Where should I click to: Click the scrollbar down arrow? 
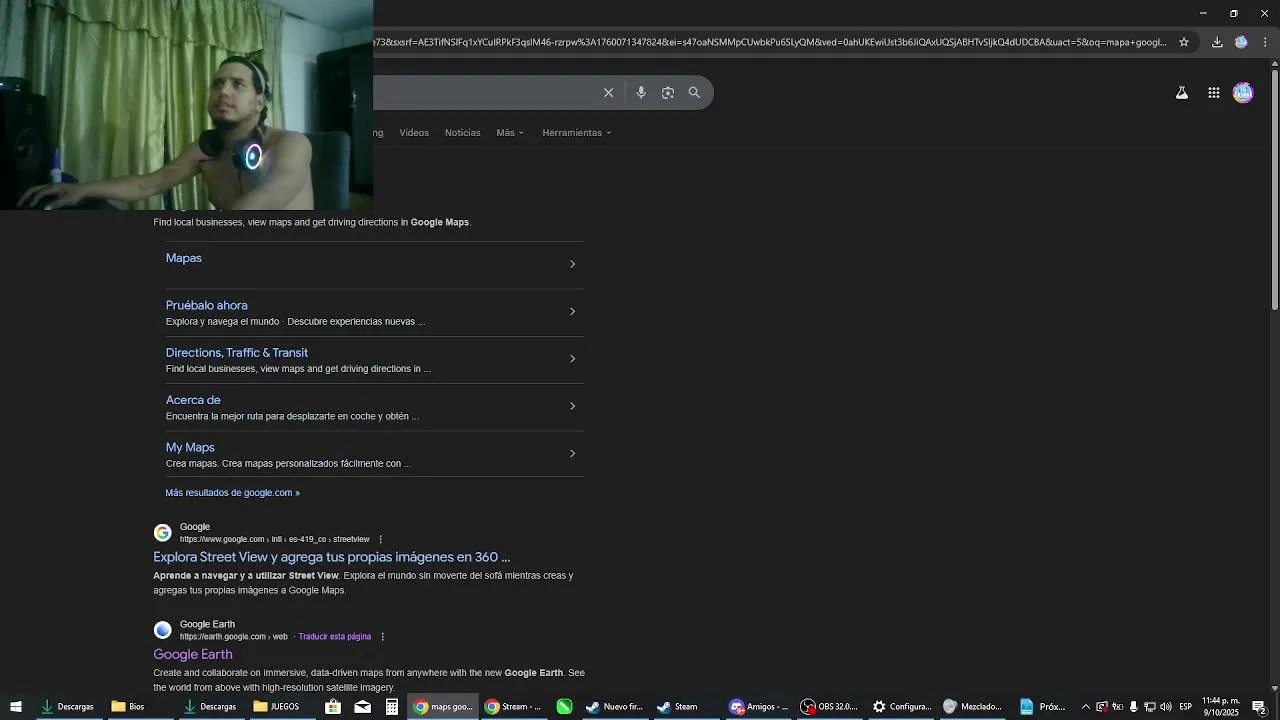pos(1275,688)
